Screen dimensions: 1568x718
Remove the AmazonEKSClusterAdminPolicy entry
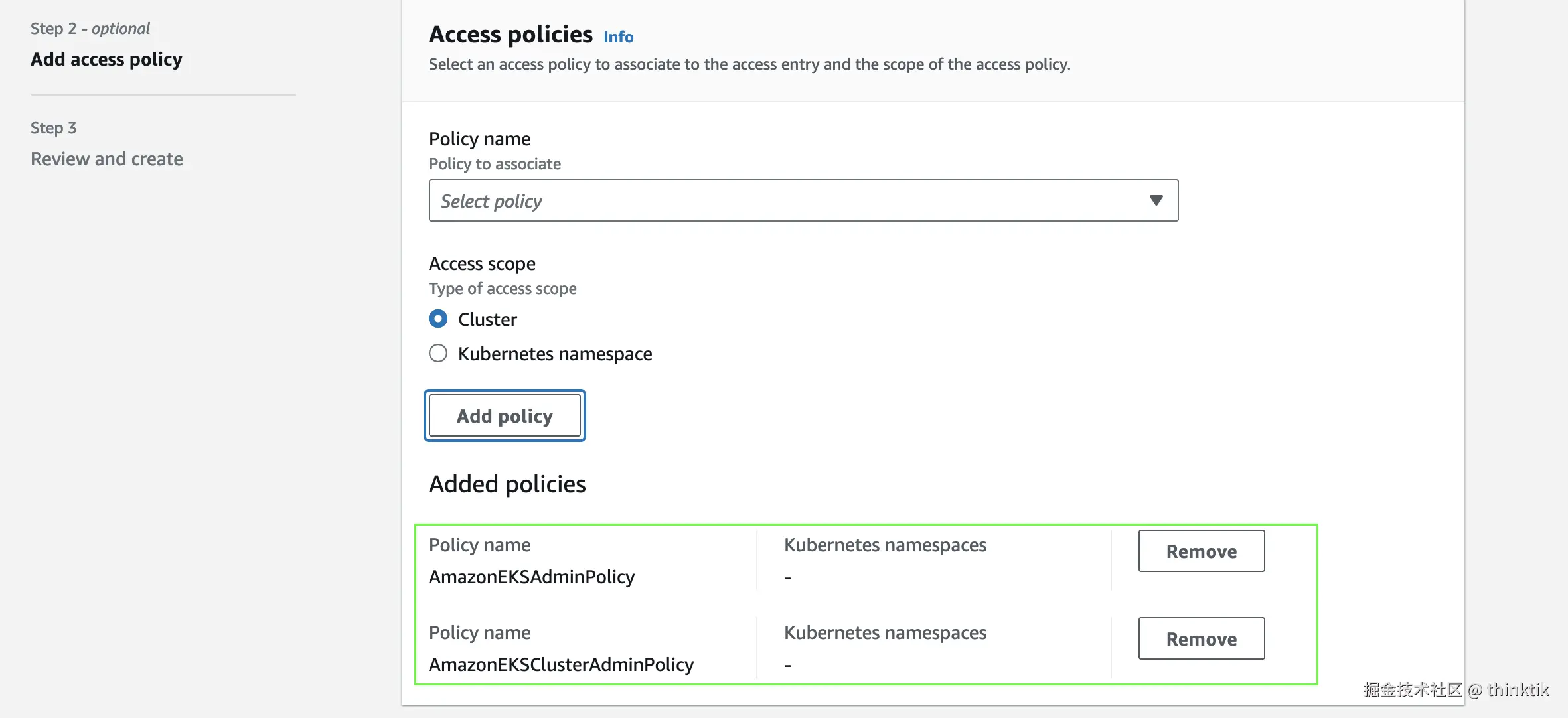1201,638
